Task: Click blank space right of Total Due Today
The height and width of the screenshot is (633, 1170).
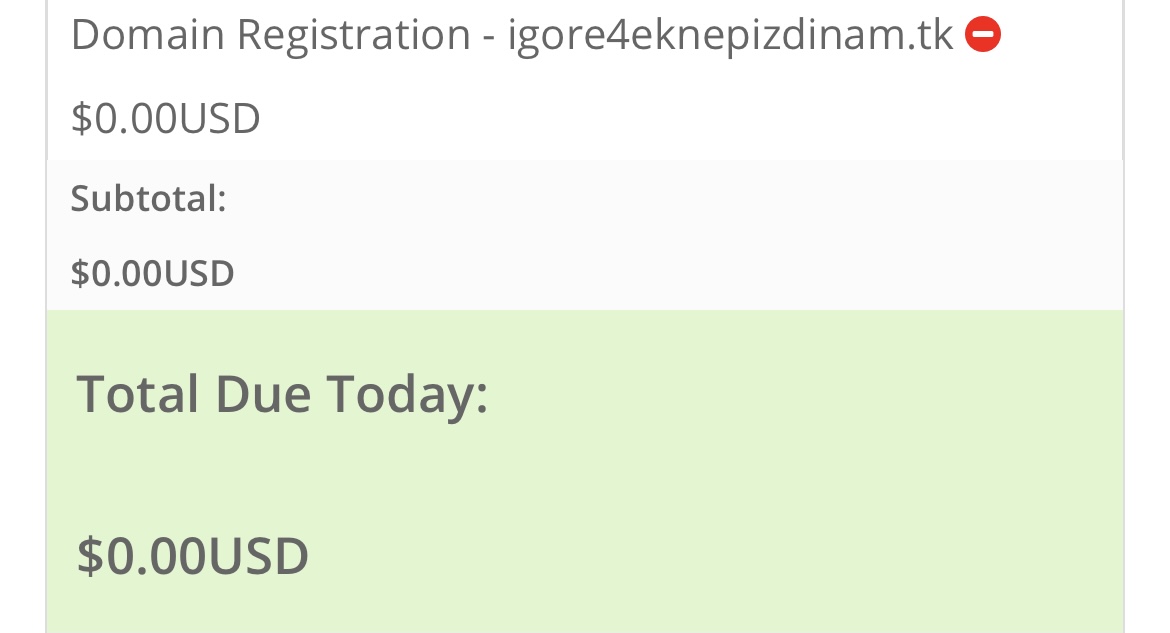Action: tap(800, 394)
